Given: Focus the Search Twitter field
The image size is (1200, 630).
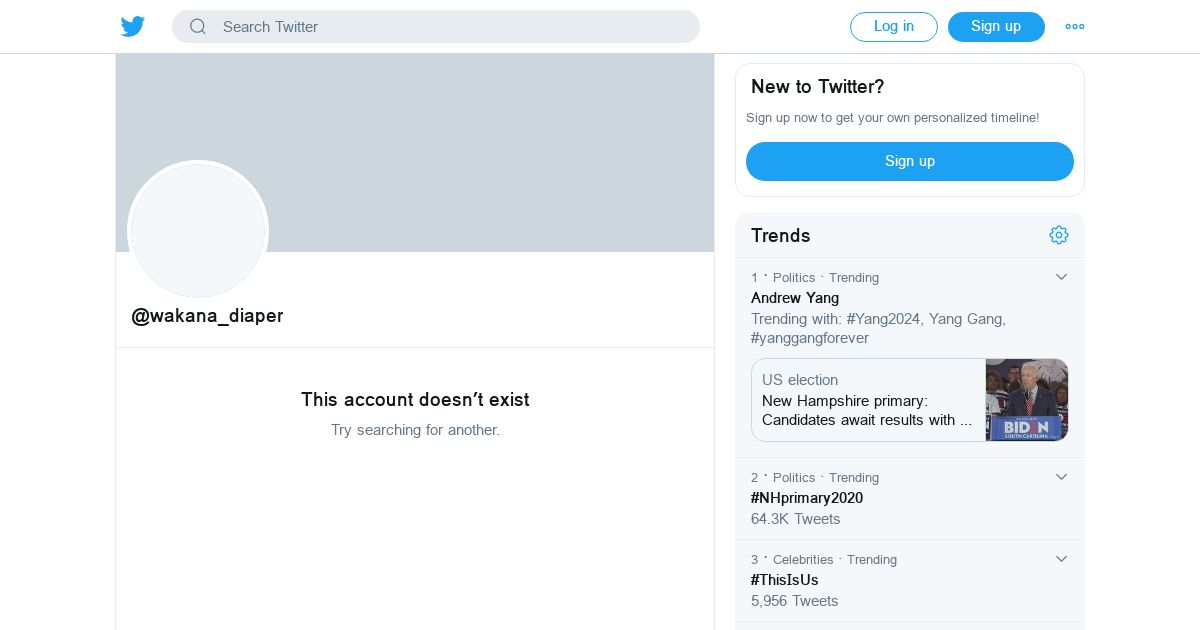Looking at the screenshot, I should (450, 27).
